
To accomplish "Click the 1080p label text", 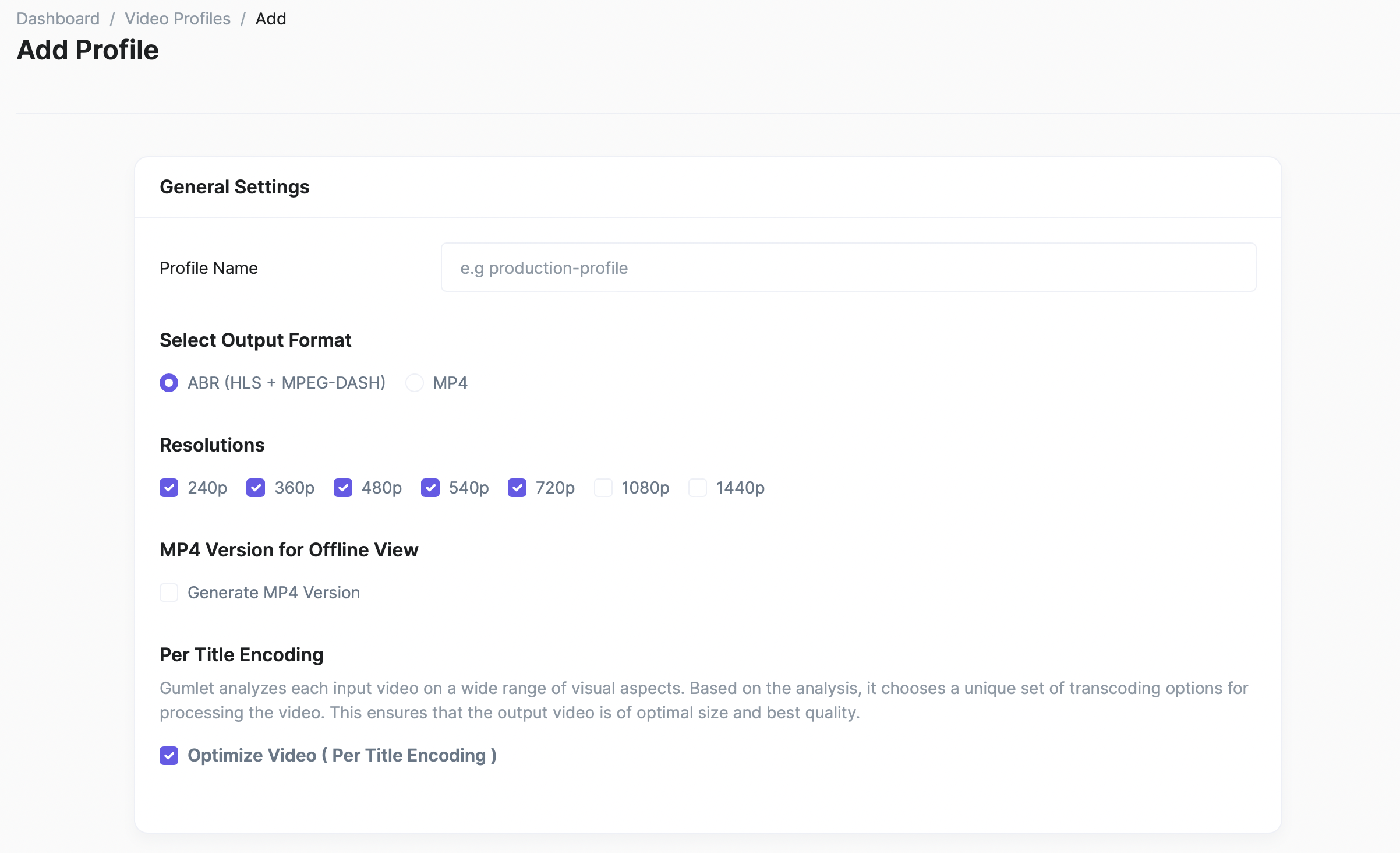I will click(x=645, y=488).
